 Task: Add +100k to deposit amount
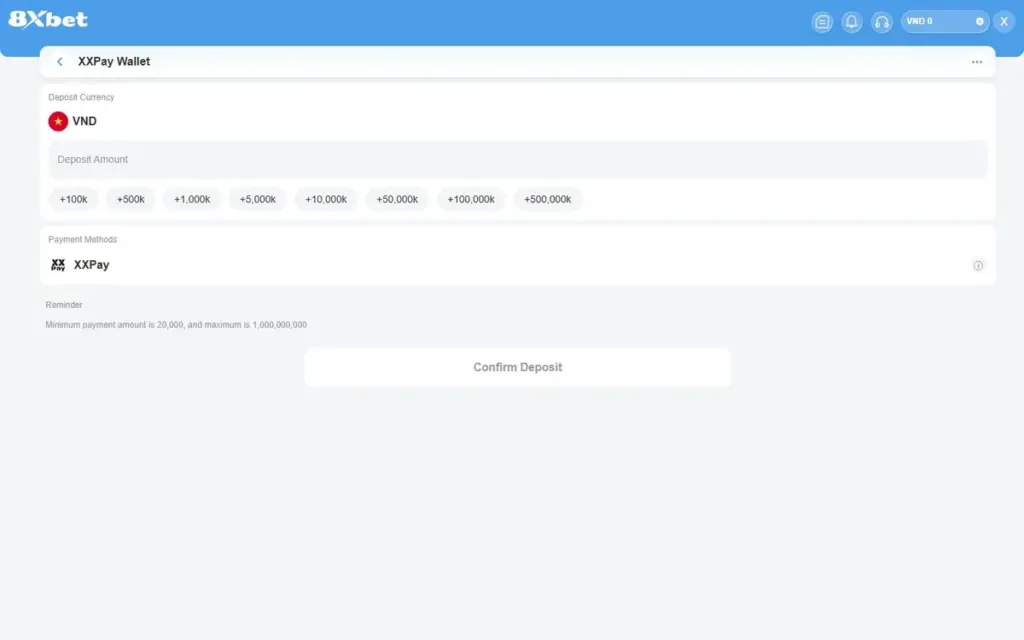(x=73, y=199)
